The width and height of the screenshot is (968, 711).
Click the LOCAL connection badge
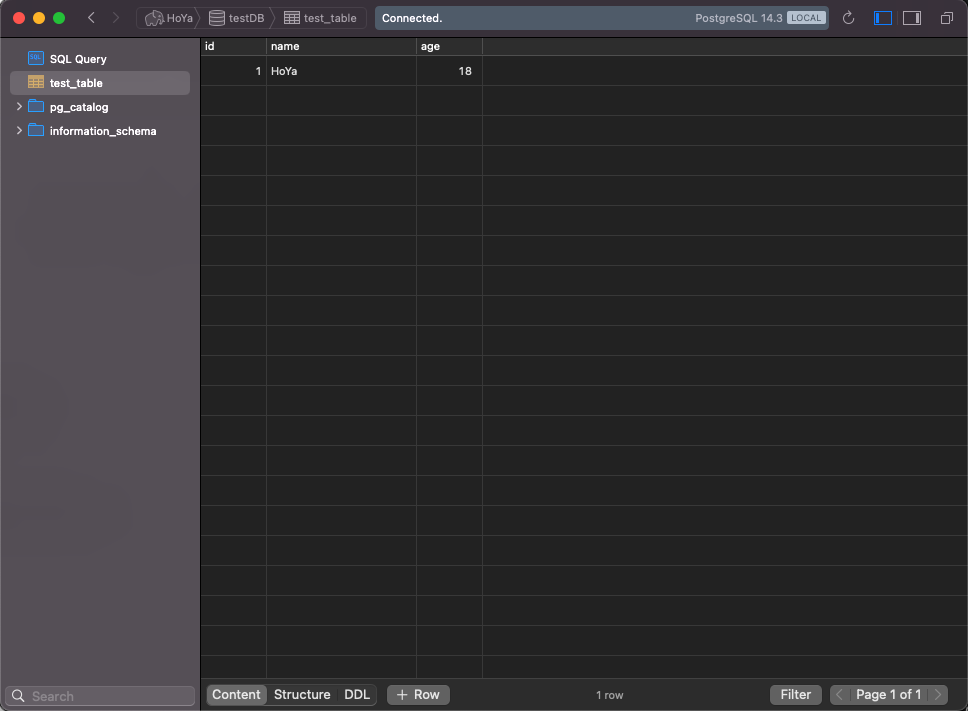(x=806, y=18)
